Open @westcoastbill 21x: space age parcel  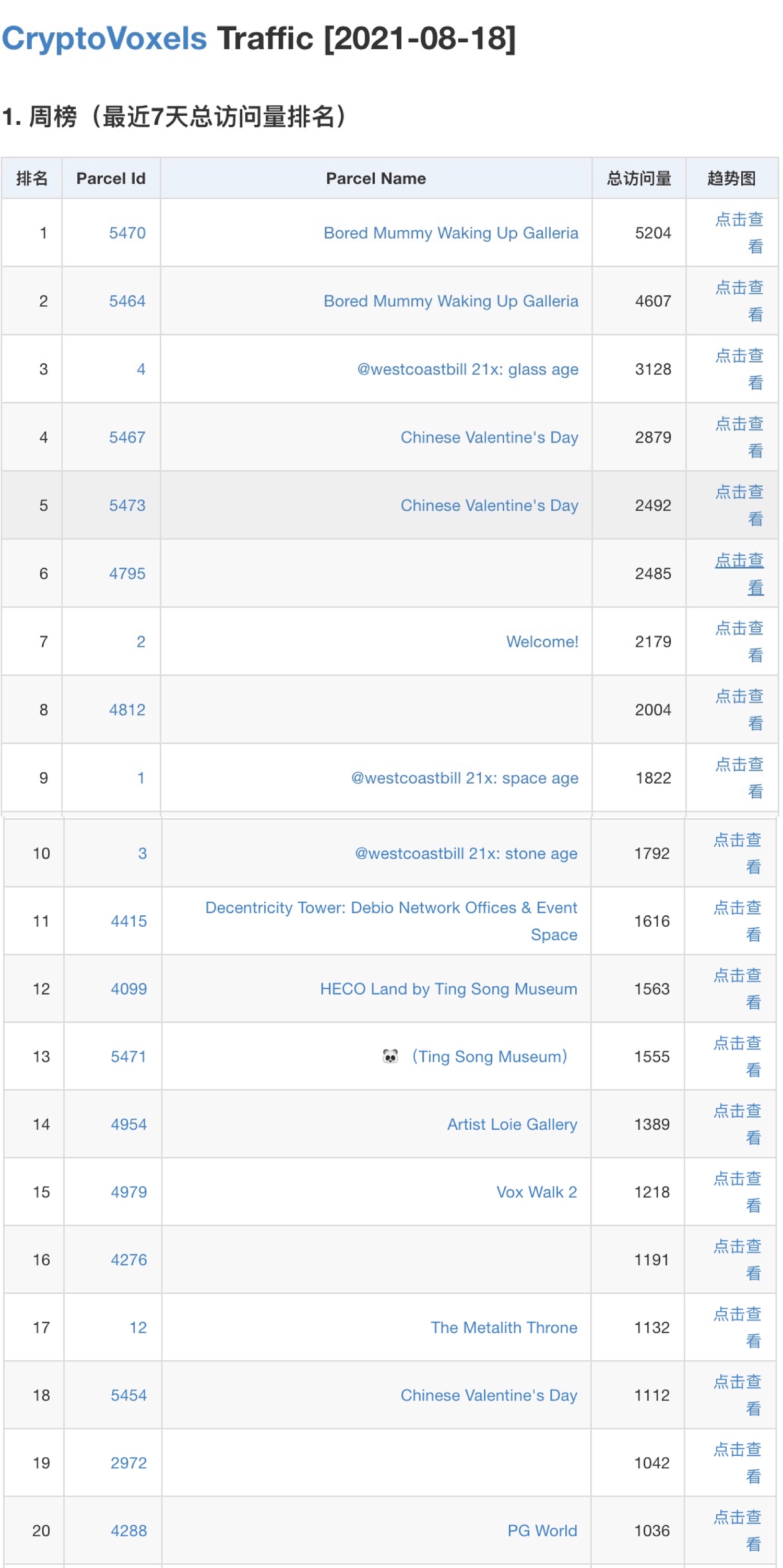coord(465,778)
